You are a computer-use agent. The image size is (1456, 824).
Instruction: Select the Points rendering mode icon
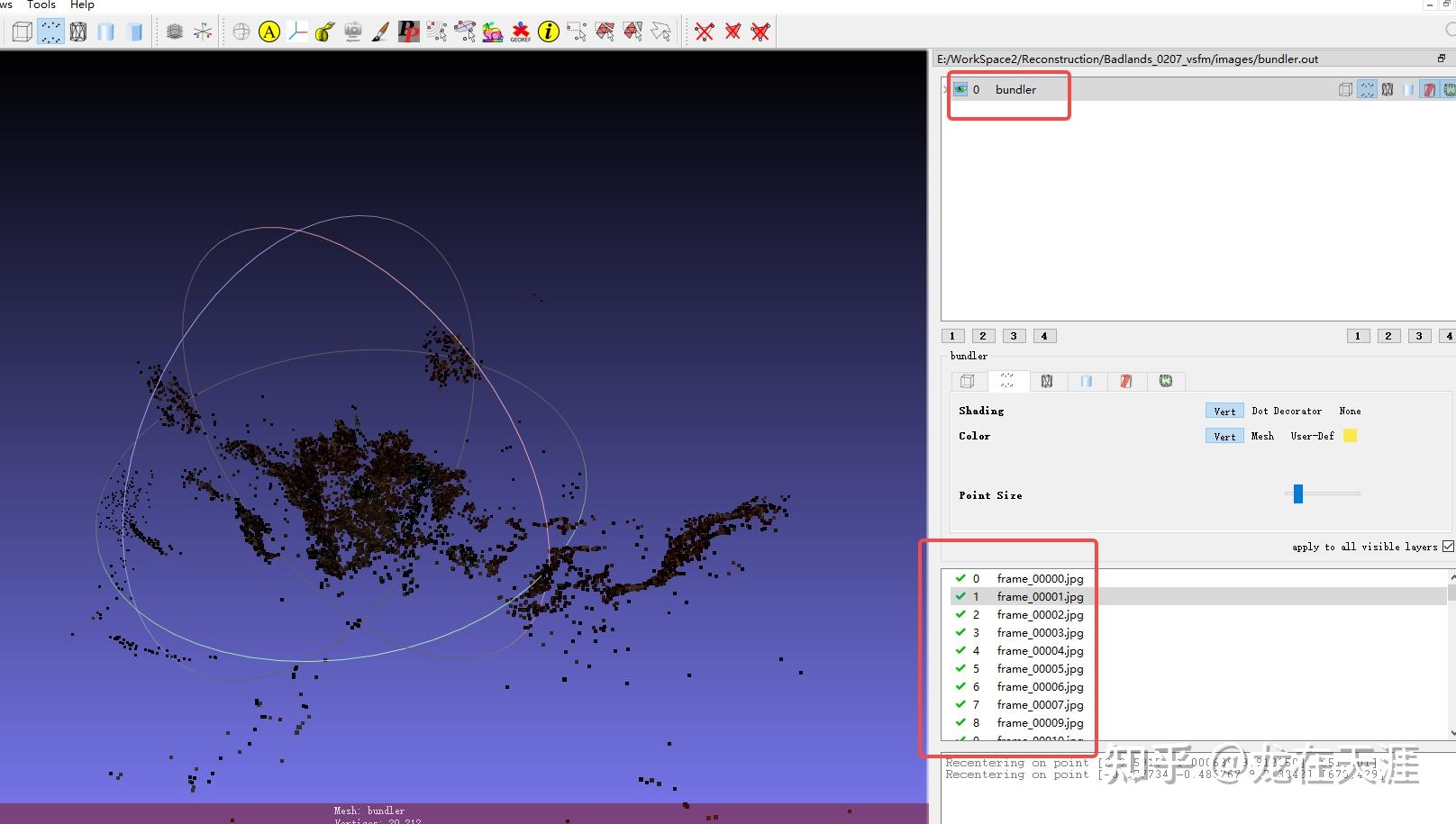(x=50, y=32)
